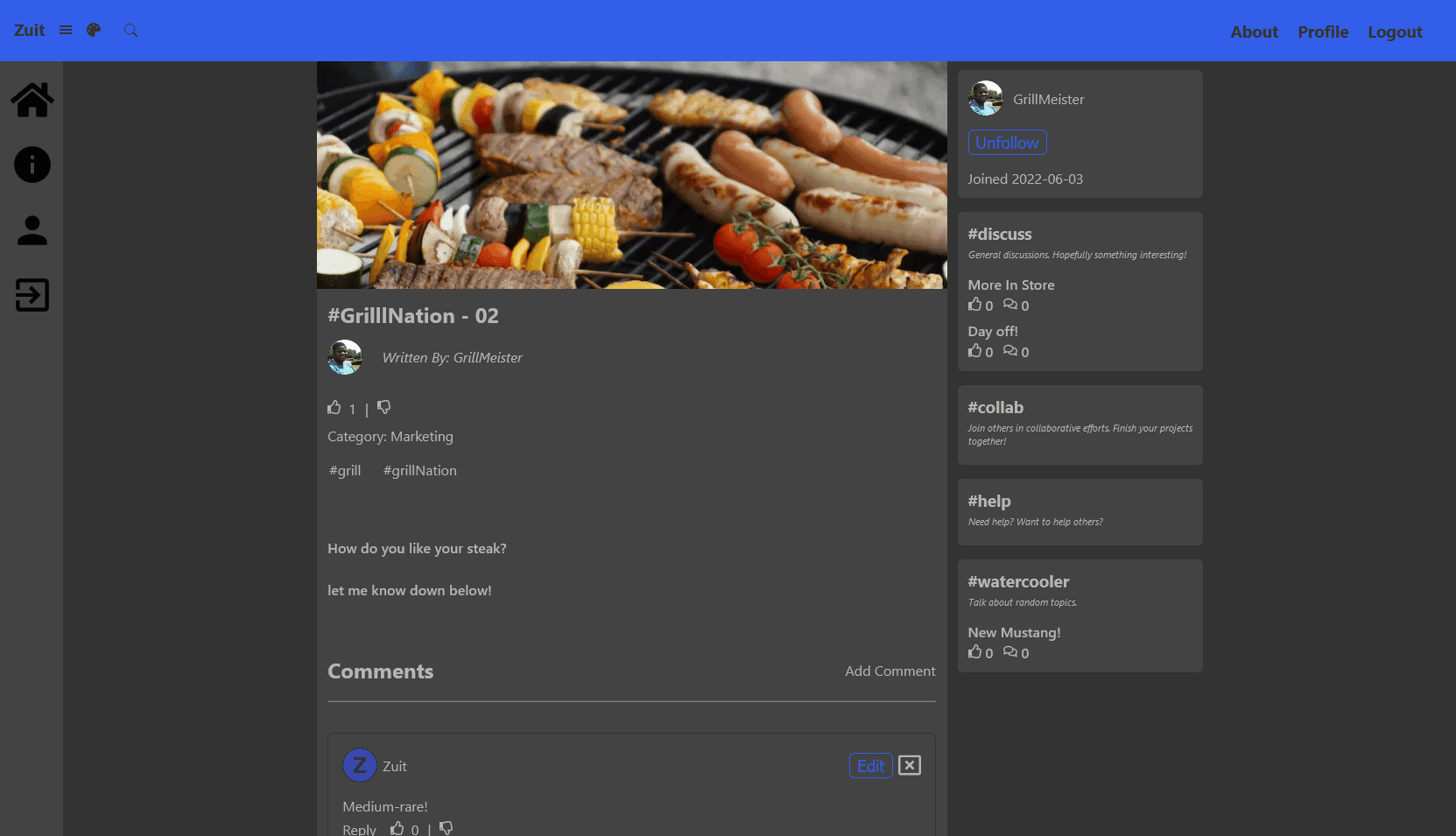This screenshot has height=836, width=1456.
Task: Open the #watercooler channel
Action: point(1018,581)
